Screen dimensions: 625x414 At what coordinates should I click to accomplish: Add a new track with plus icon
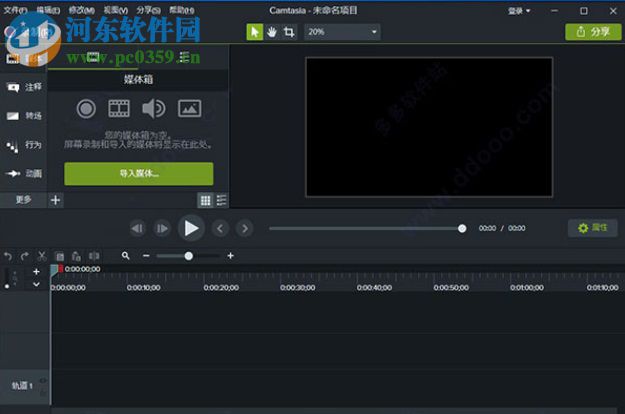pos(36,271)
